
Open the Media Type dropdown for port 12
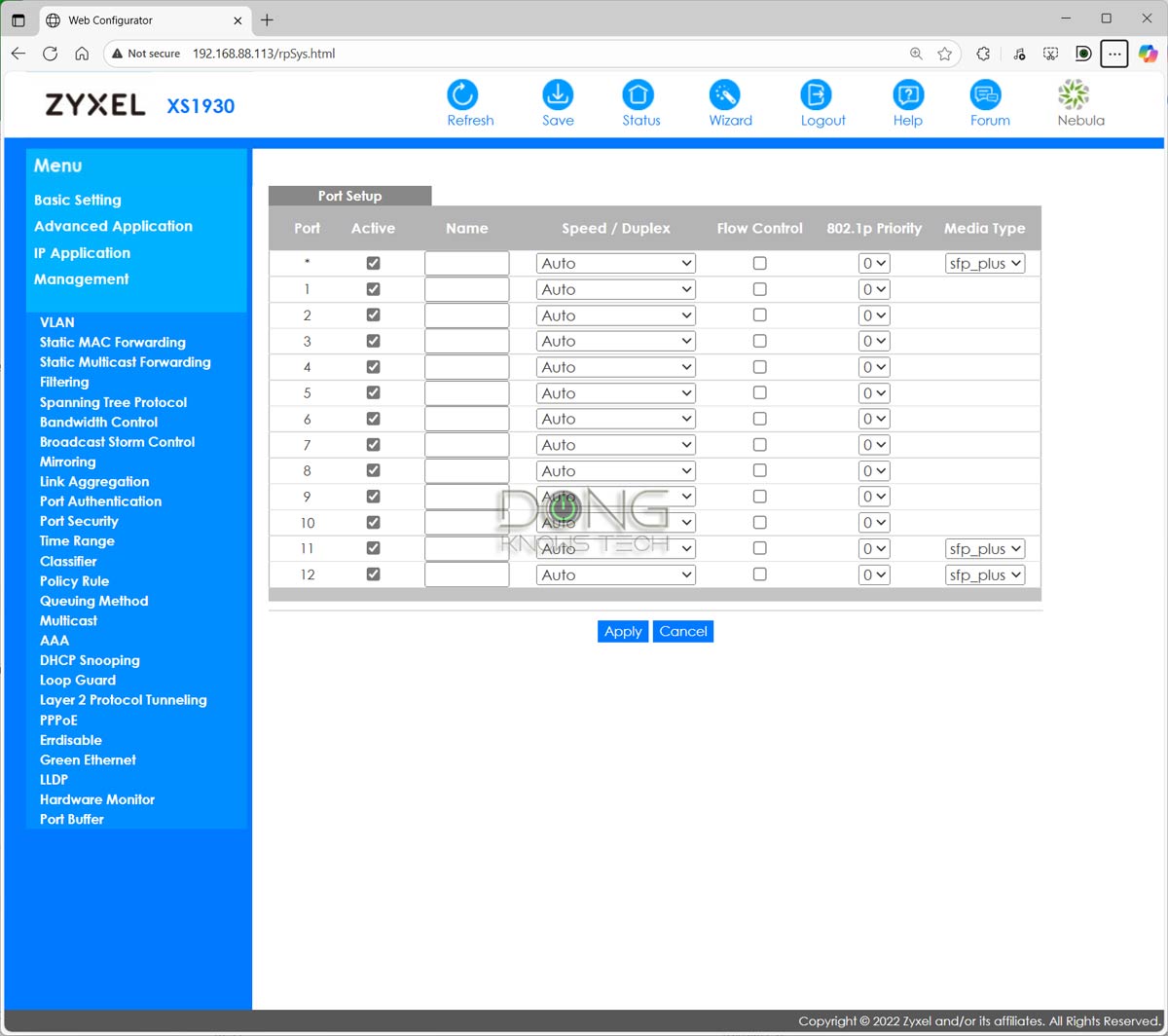point(985,574)
